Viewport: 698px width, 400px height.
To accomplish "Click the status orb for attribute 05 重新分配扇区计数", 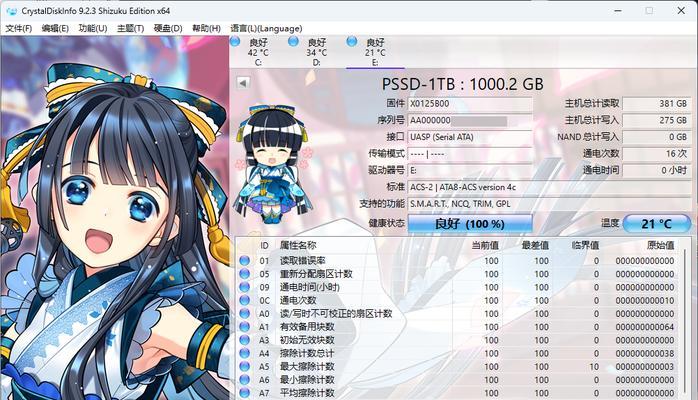I will tap(244, 274).
